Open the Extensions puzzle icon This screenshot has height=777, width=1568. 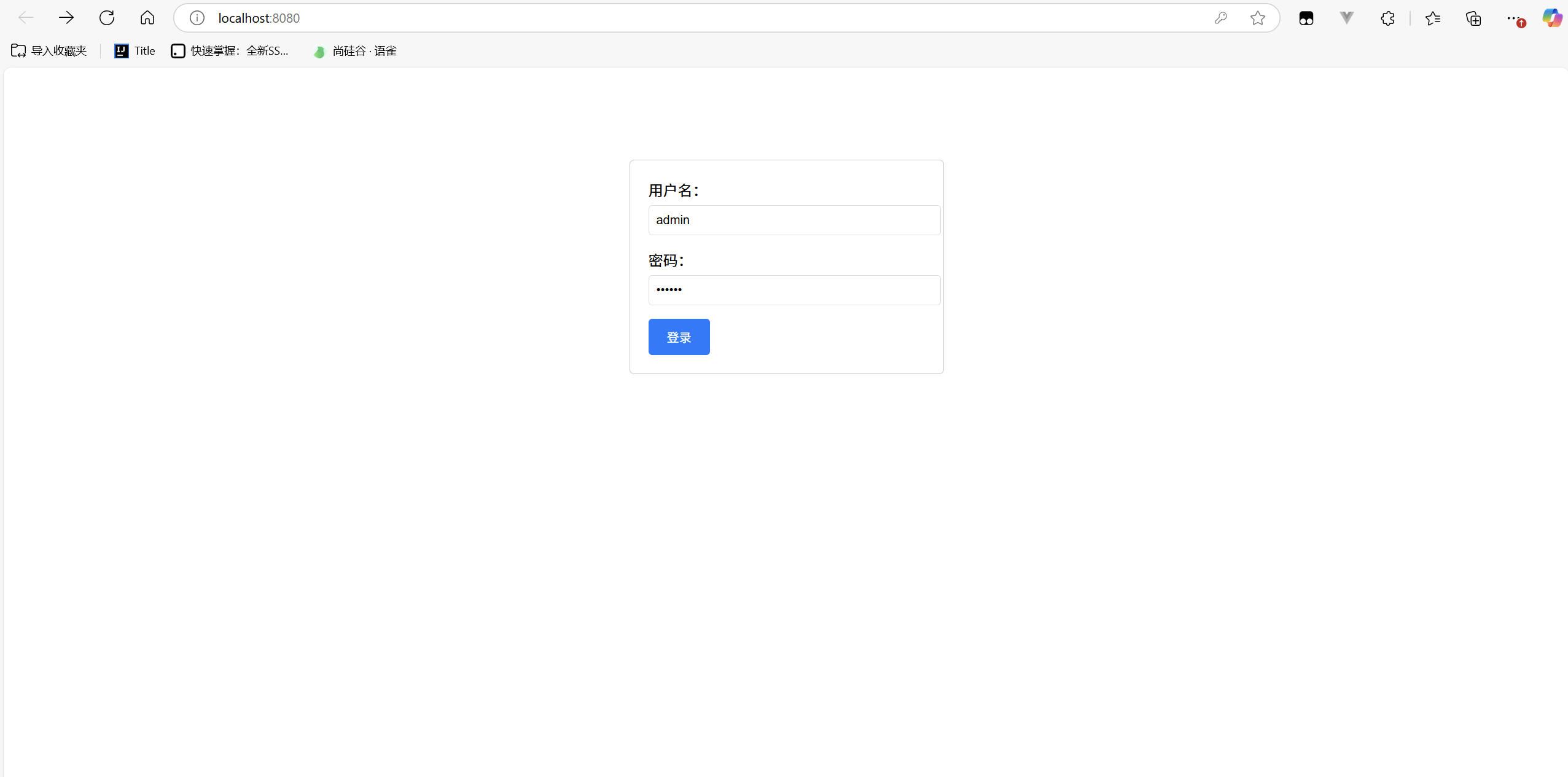(1387, 18)
